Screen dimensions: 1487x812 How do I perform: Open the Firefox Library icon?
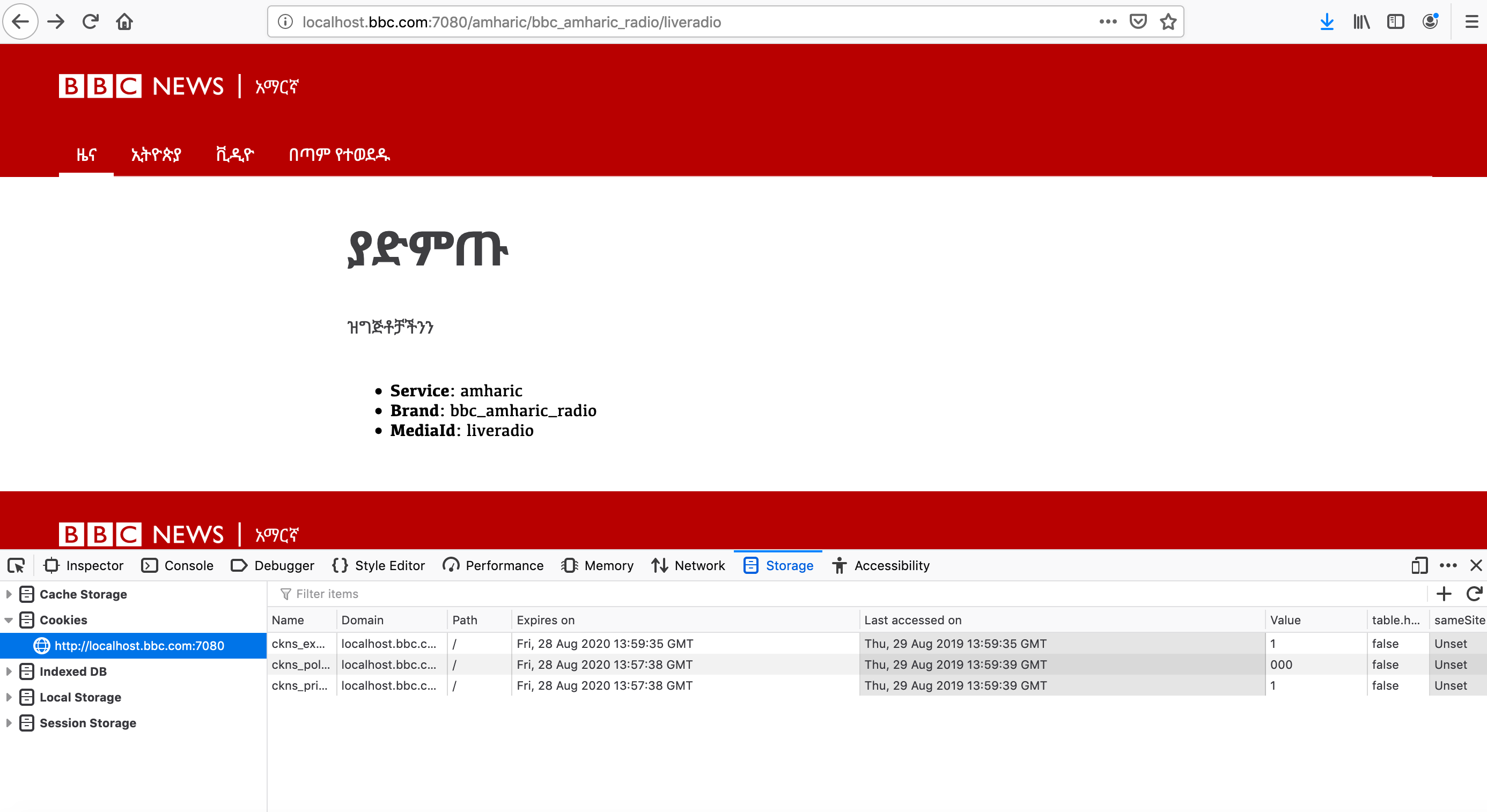point(1361,21)
